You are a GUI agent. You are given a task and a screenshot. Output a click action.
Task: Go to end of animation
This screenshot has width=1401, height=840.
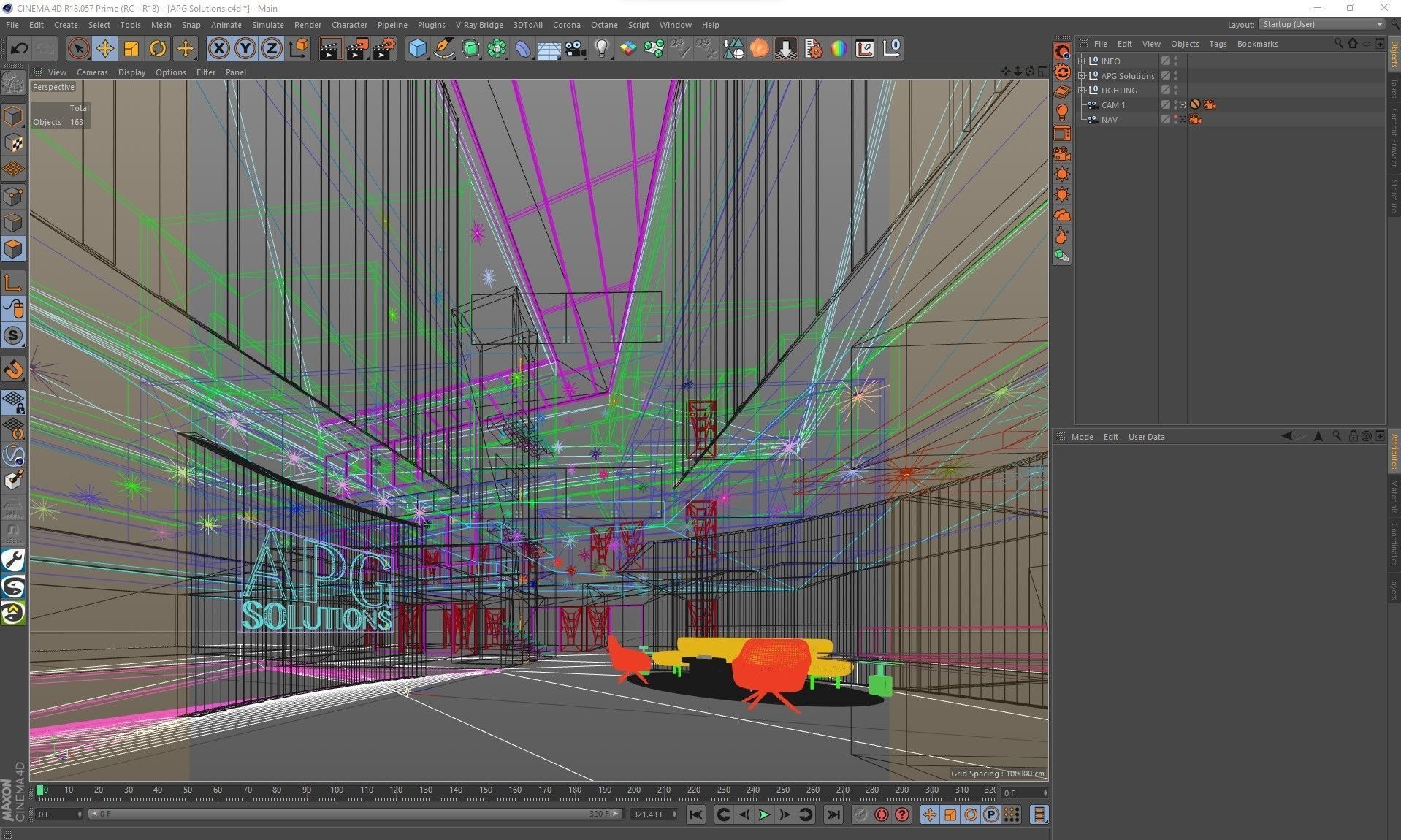coord(833,814)
